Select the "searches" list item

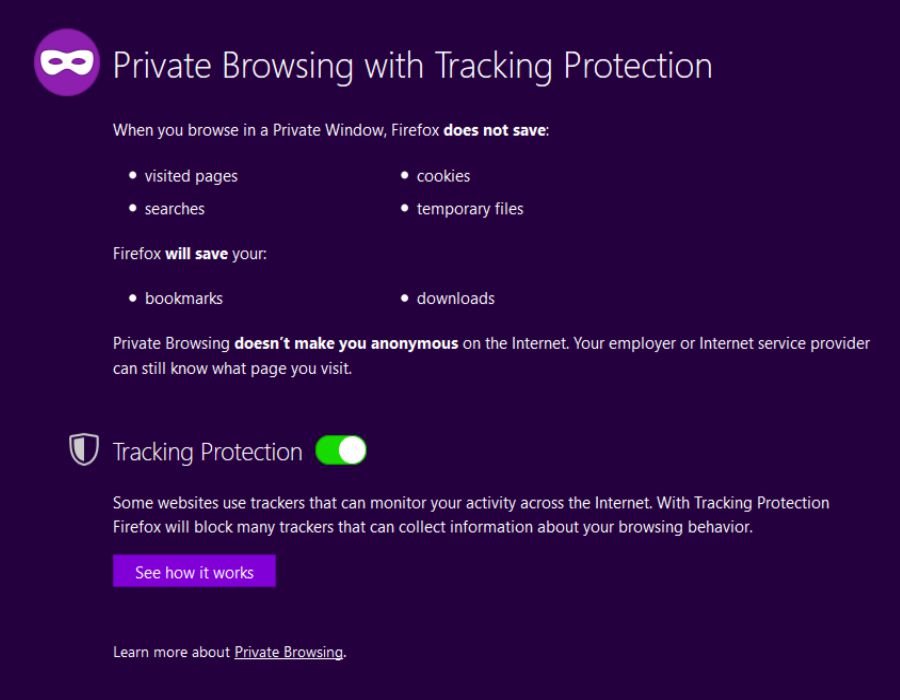tap(174, 209)
